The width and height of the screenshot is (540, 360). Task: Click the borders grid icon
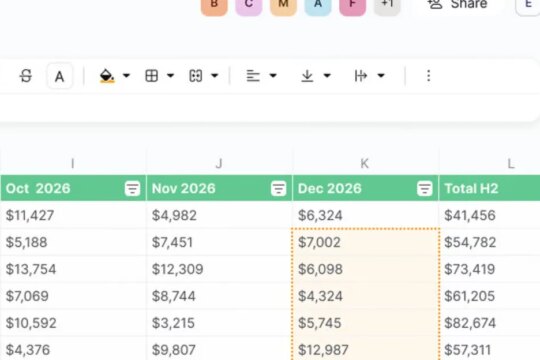[152, 75]
